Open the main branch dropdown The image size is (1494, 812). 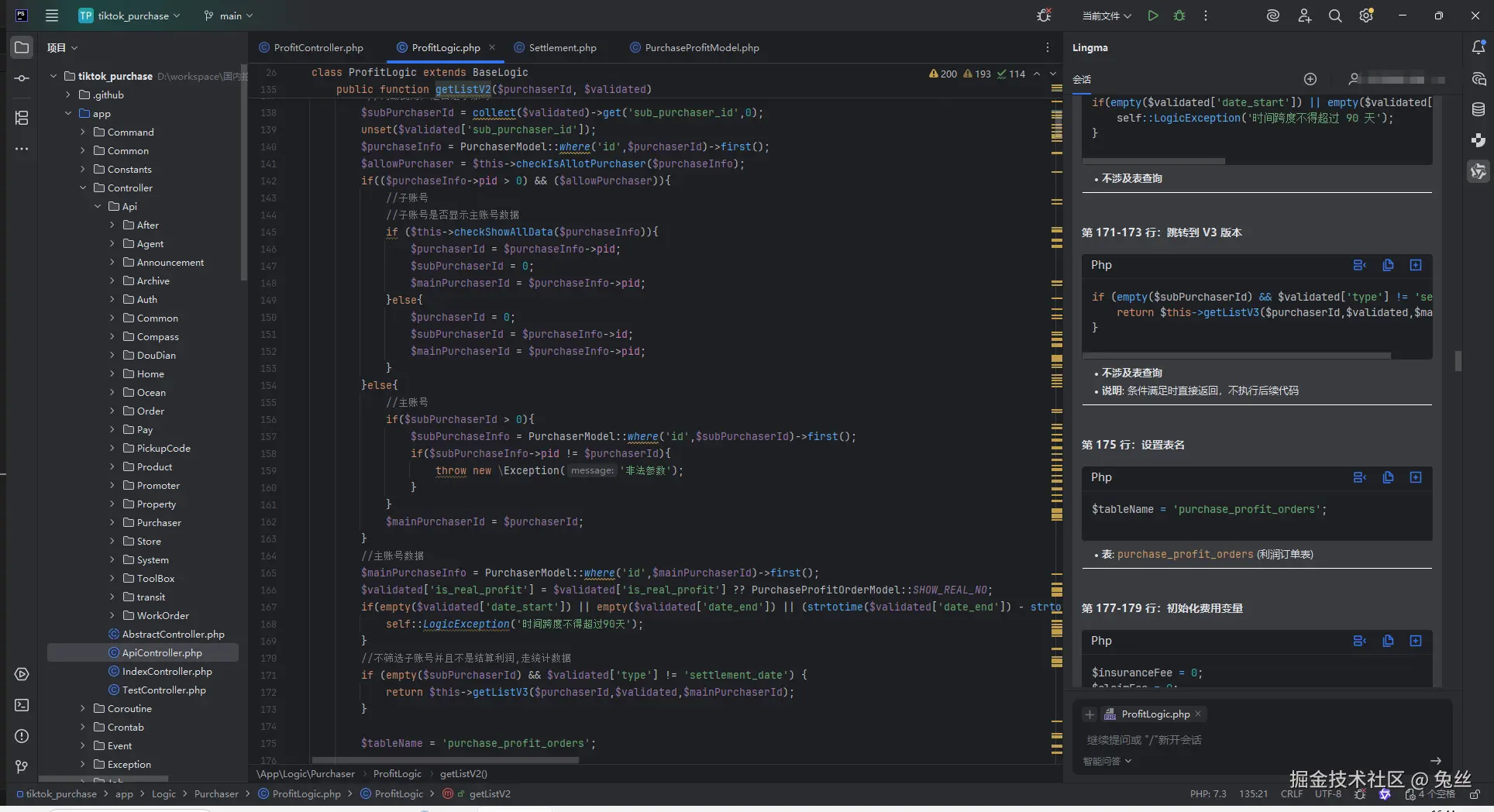(x=229, y=15)
